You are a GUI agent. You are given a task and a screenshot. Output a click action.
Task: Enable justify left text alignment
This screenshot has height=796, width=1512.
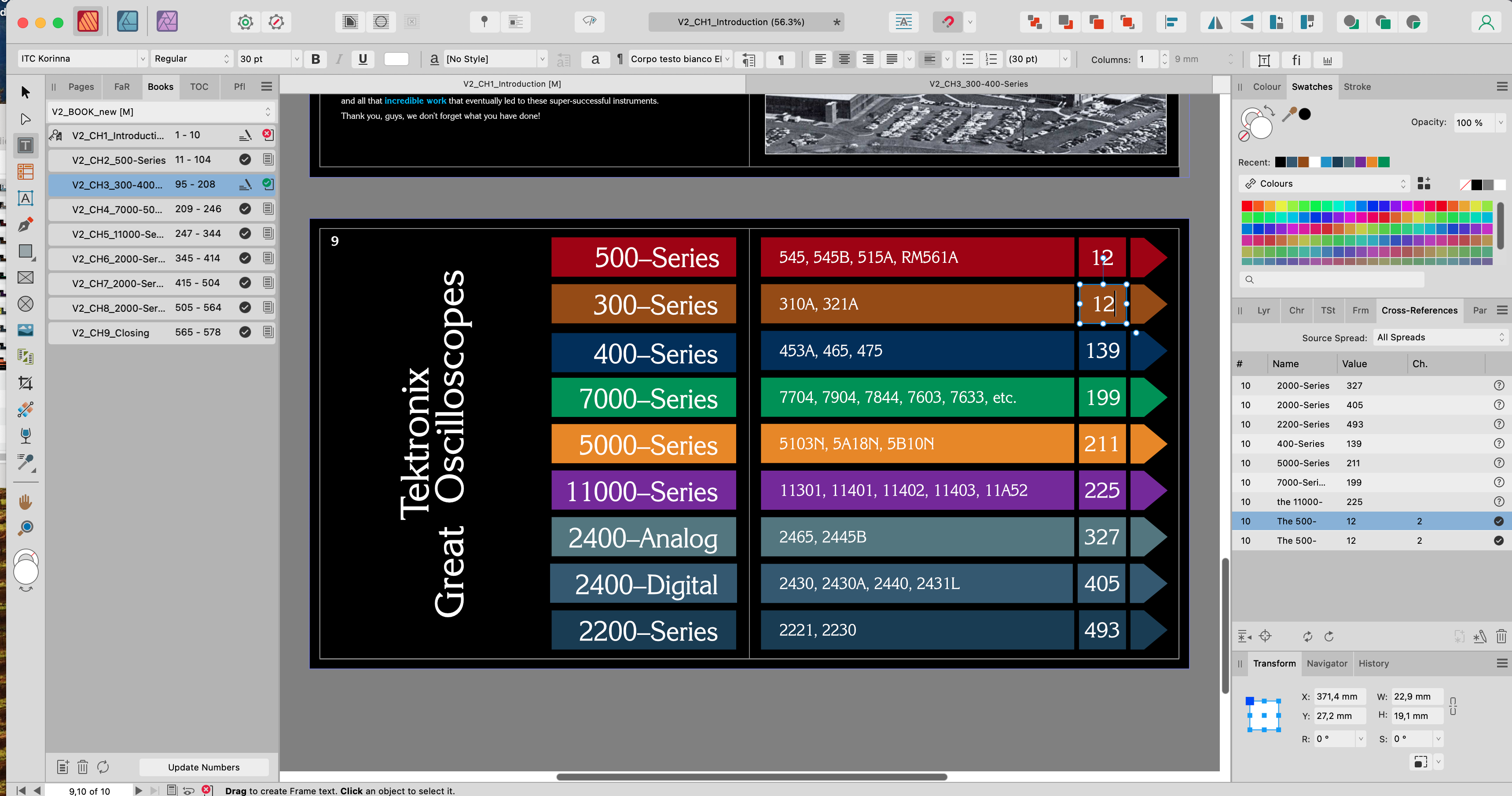point(892,59)
